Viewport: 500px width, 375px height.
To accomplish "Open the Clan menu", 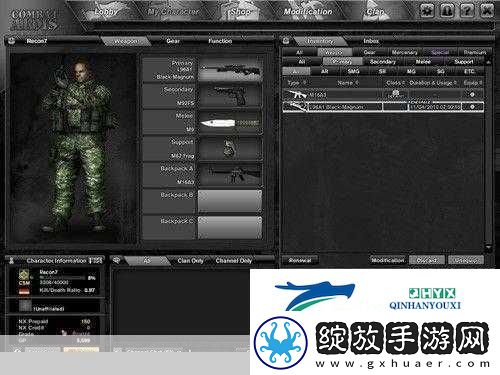I will (375, 12).
